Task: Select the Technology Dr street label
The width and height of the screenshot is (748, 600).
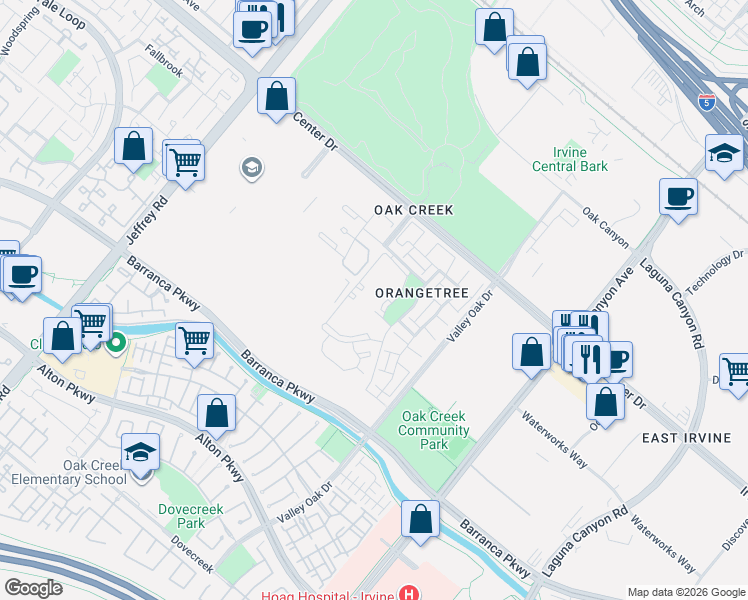Action: 714,272
